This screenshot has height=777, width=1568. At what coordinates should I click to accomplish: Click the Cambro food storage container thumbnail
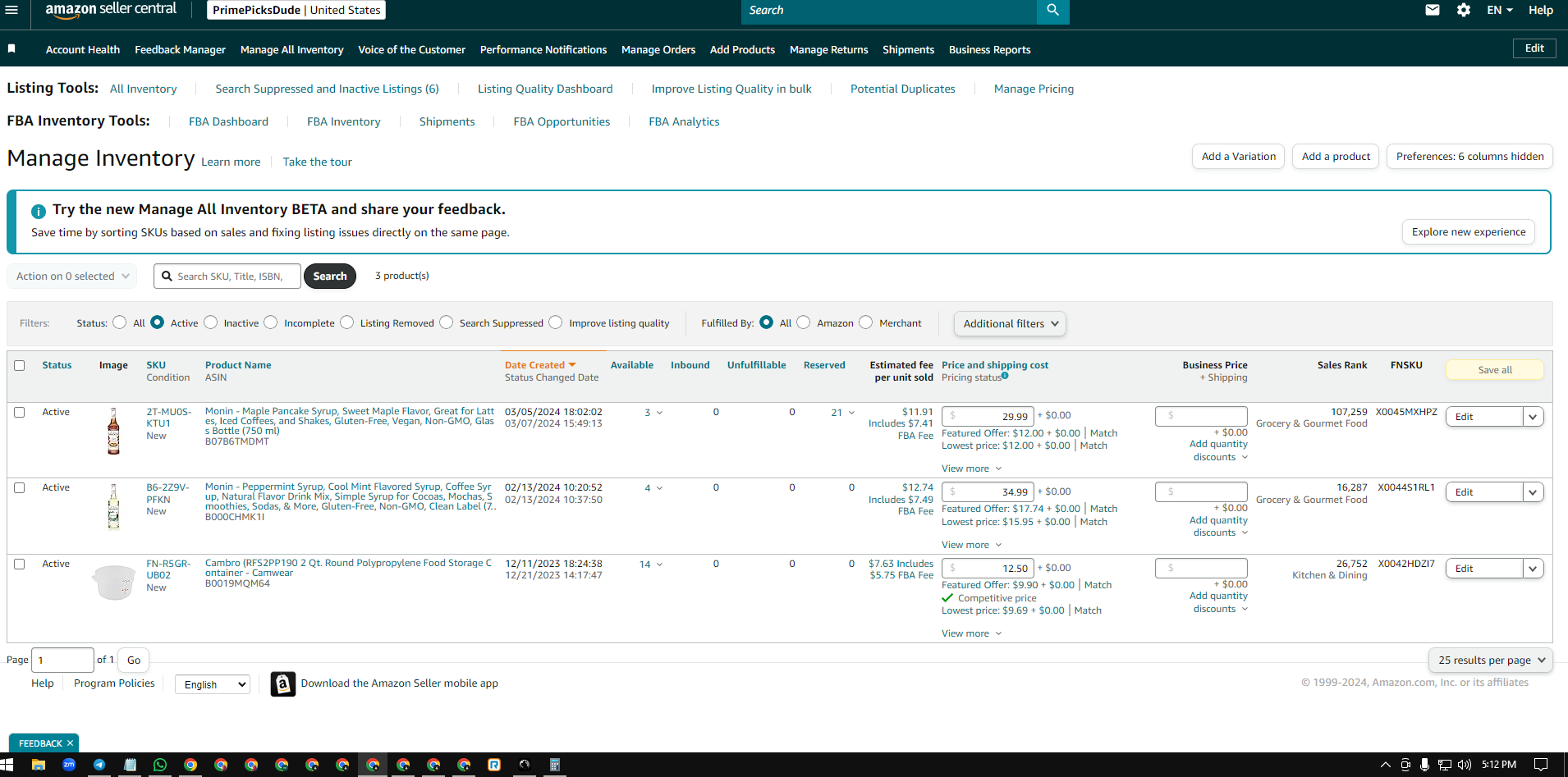[x=113, y=582]
